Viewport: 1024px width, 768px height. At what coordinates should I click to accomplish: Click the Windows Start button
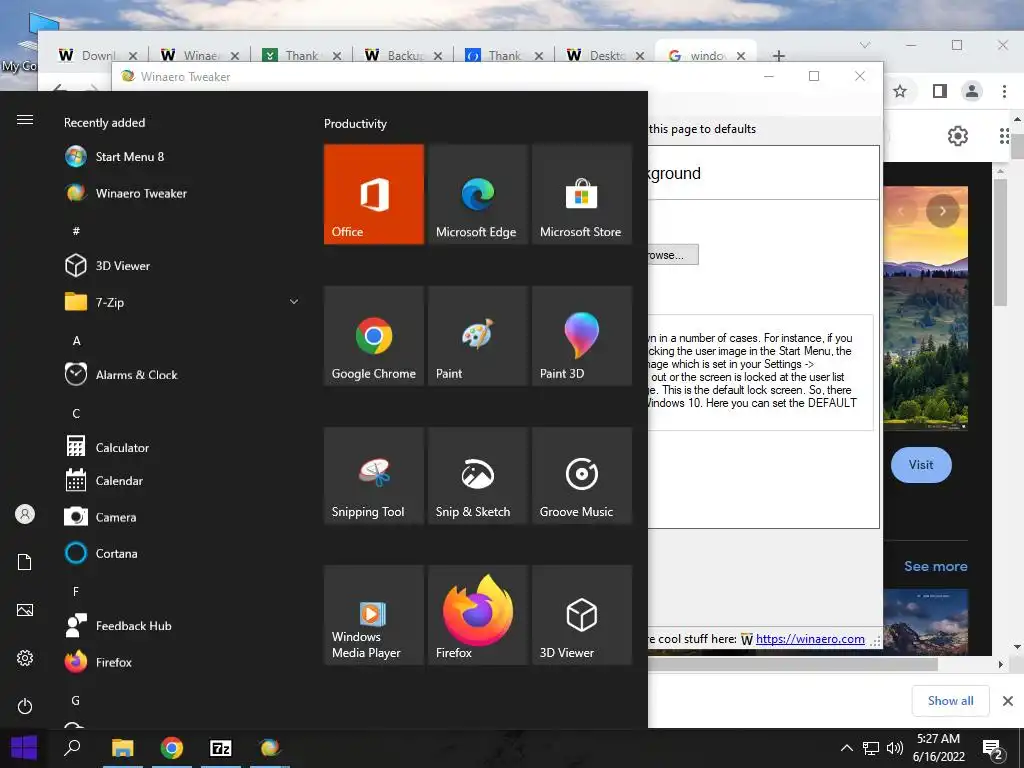(24, 748)
